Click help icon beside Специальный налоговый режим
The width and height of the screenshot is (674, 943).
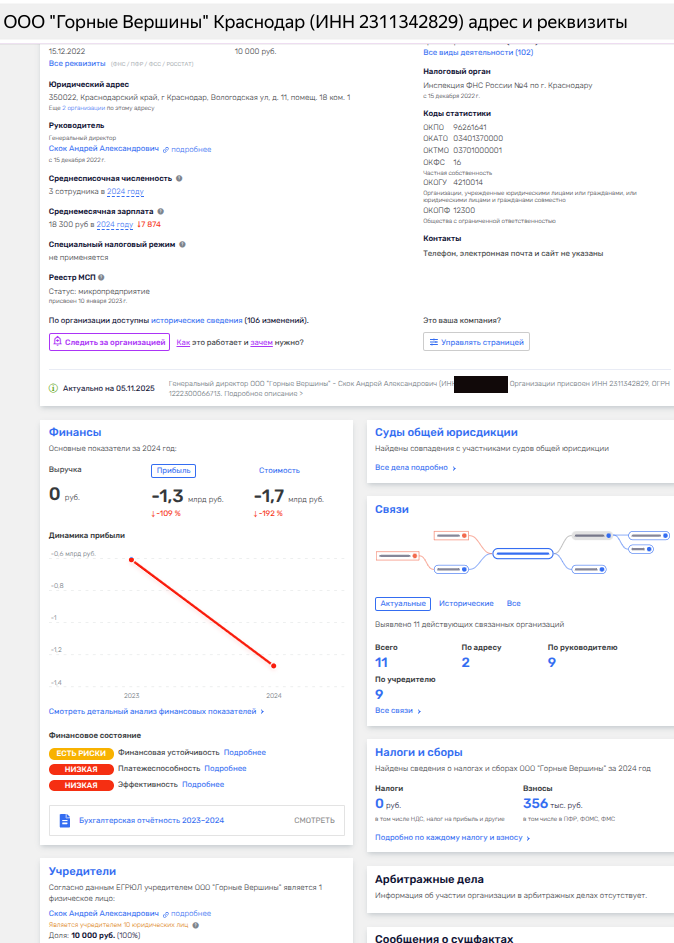tap(180, 245)
